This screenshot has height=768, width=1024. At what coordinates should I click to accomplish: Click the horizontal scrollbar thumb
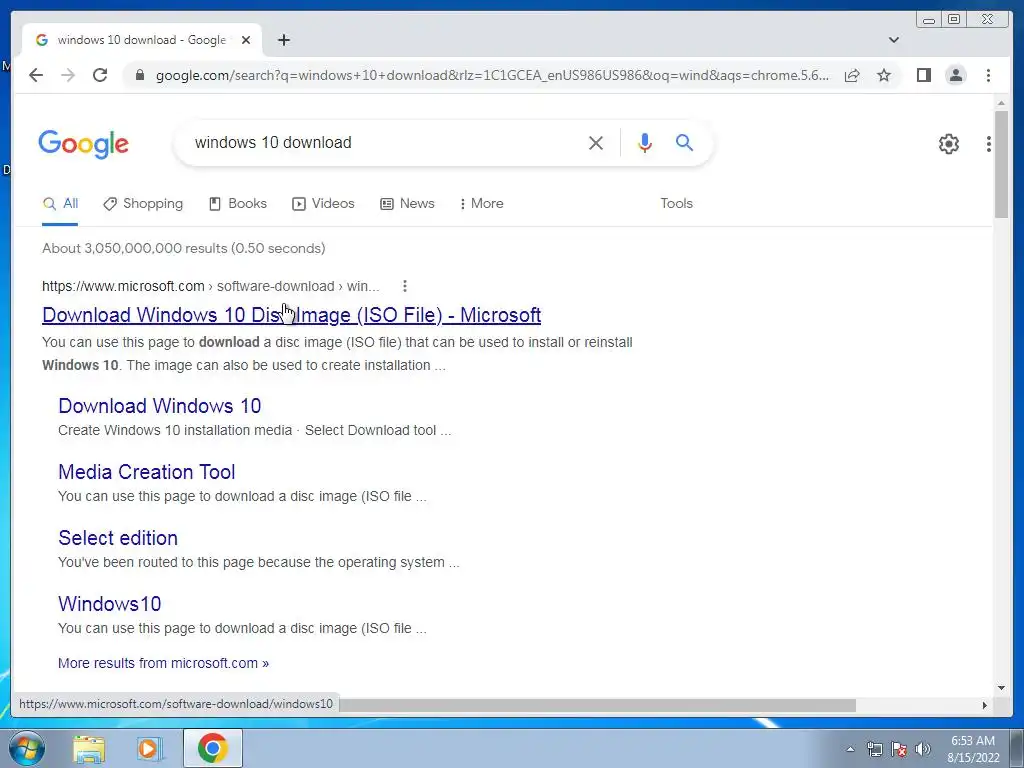pyautogui.click(x=598, y=705)
